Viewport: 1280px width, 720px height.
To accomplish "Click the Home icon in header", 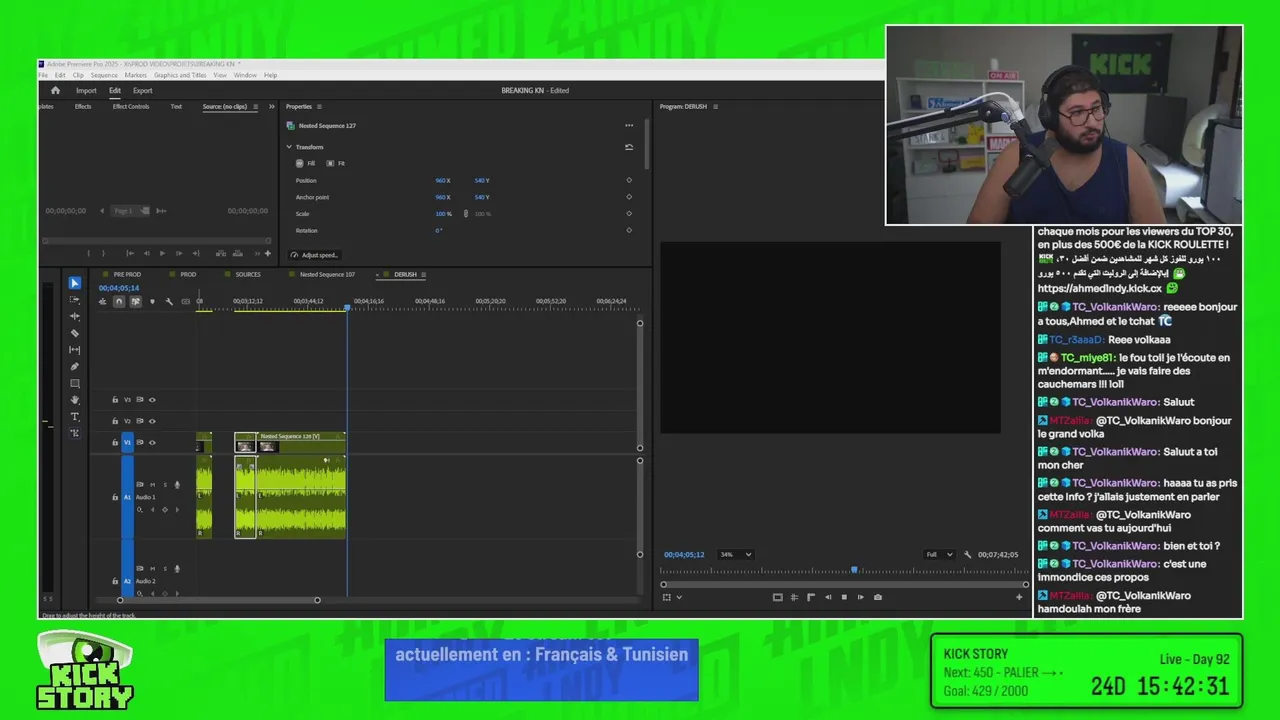I will tap(55, 90).
